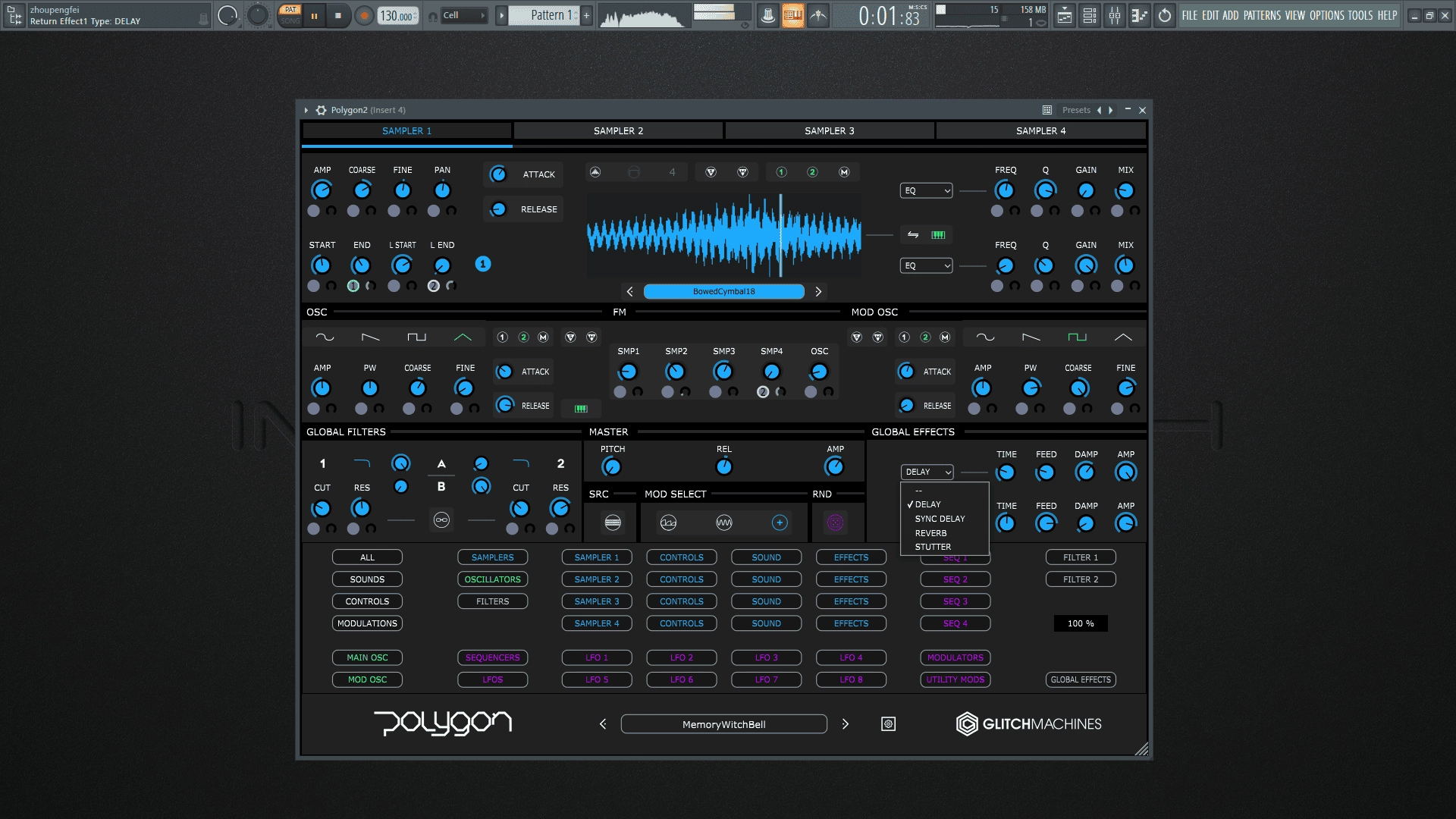Open the upper EQ type dropdown
The height and width of the screenshot is (819, 1456).
point(927,190)
